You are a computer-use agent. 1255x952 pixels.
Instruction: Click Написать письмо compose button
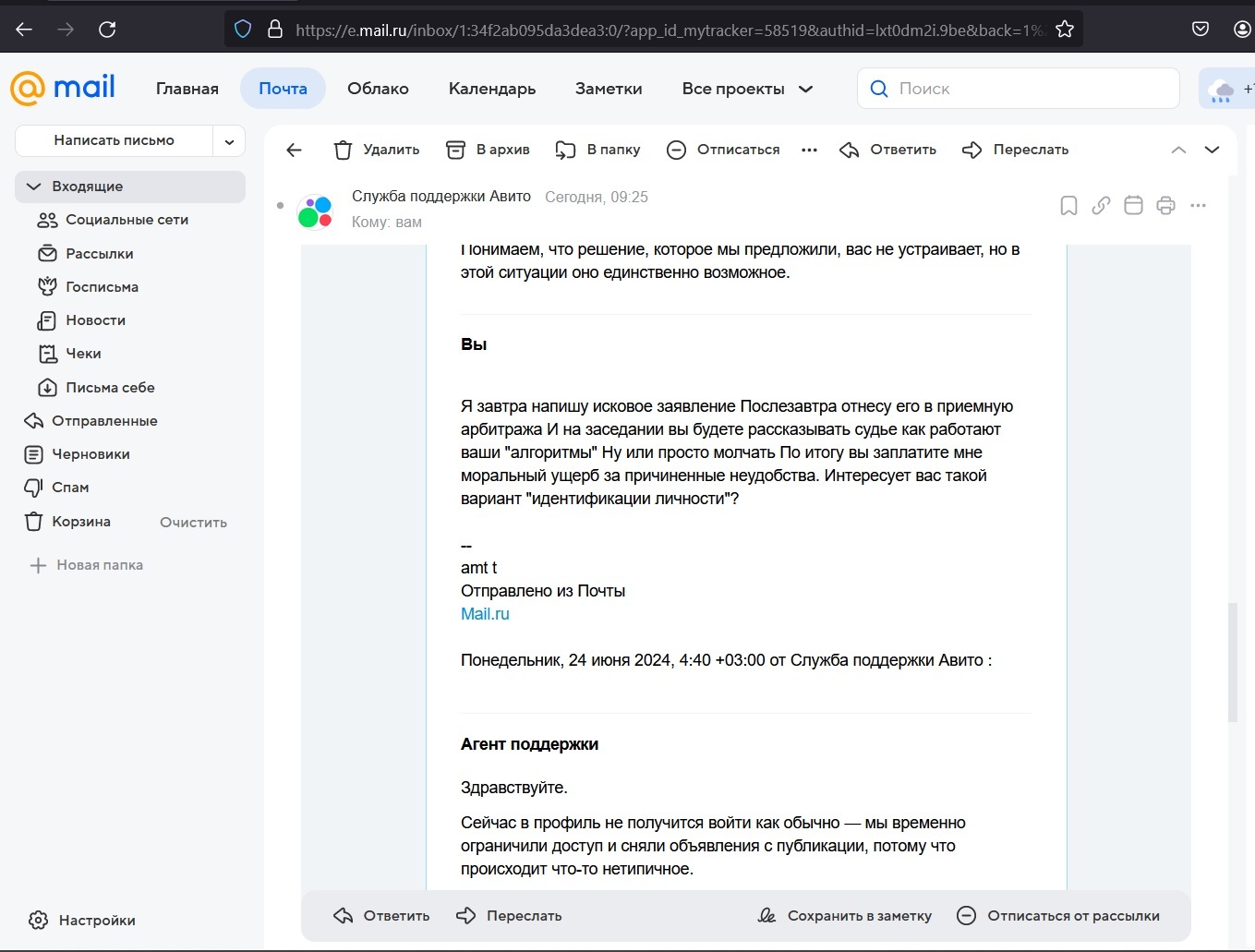click(115, 141)
